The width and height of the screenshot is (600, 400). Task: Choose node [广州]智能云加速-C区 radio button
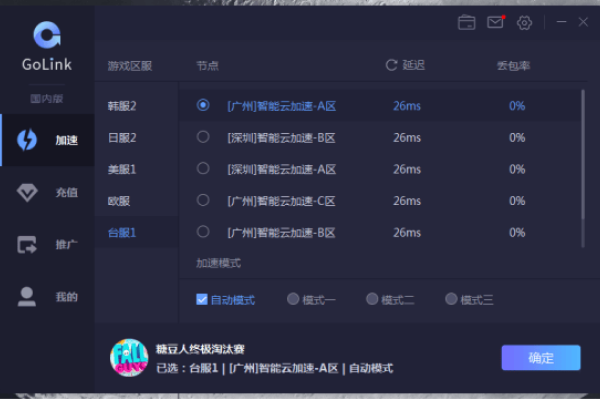tap(203, 200)
